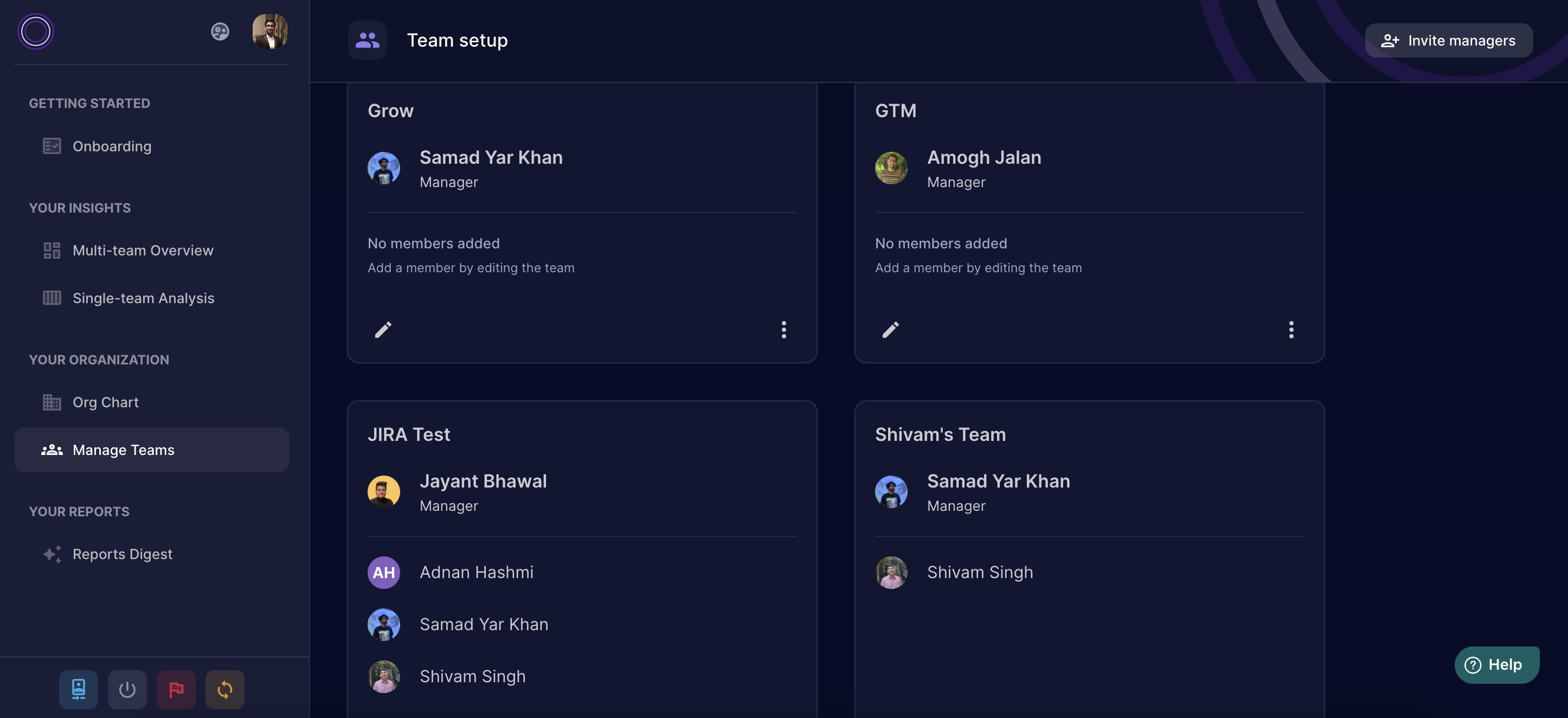The width and height of the screenshot is (1568, 718).
Task: Open the Help button
Action: tap(1496, 664)
